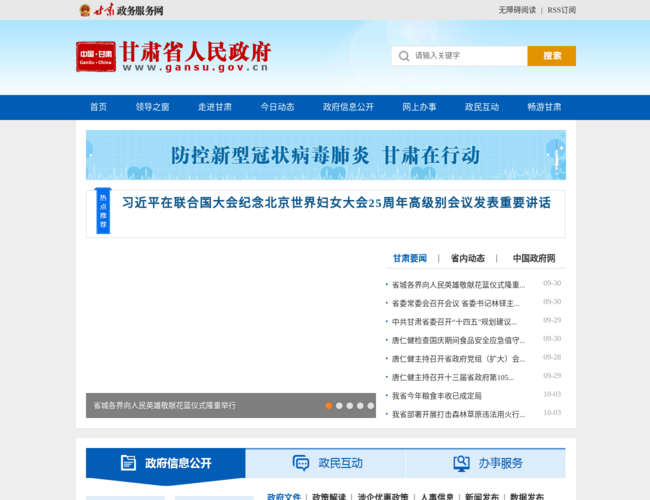
Task: Switch to the 中国政府网 tab
Action: click(x=534, y=258)
